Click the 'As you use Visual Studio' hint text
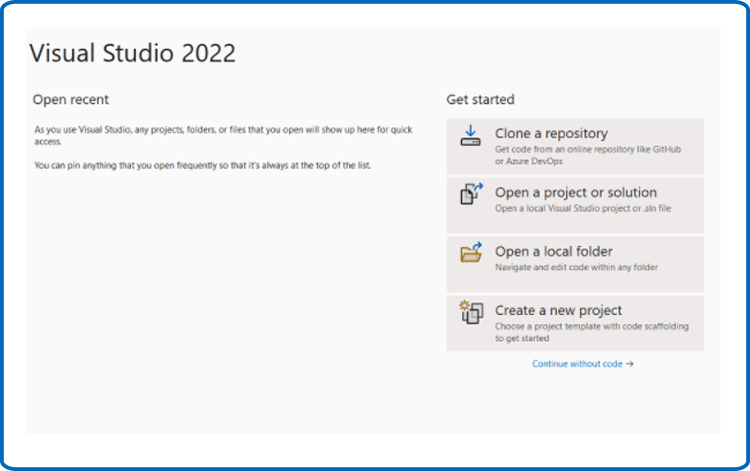750x471 pixels. pos(223,135)
